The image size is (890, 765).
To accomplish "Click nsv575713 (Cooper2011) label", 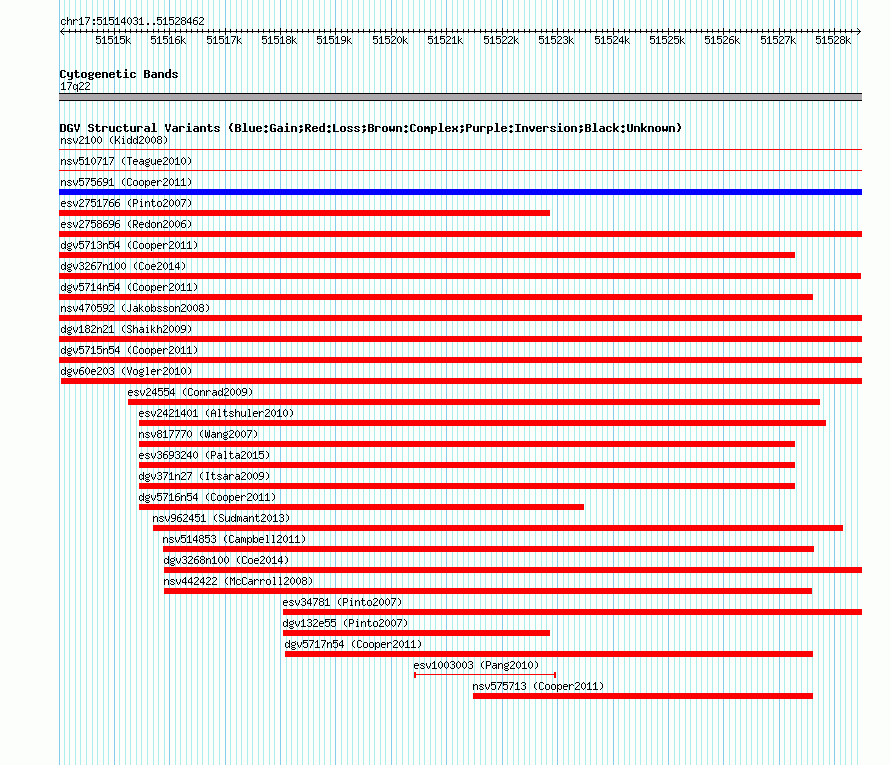I will coord(538,686).
